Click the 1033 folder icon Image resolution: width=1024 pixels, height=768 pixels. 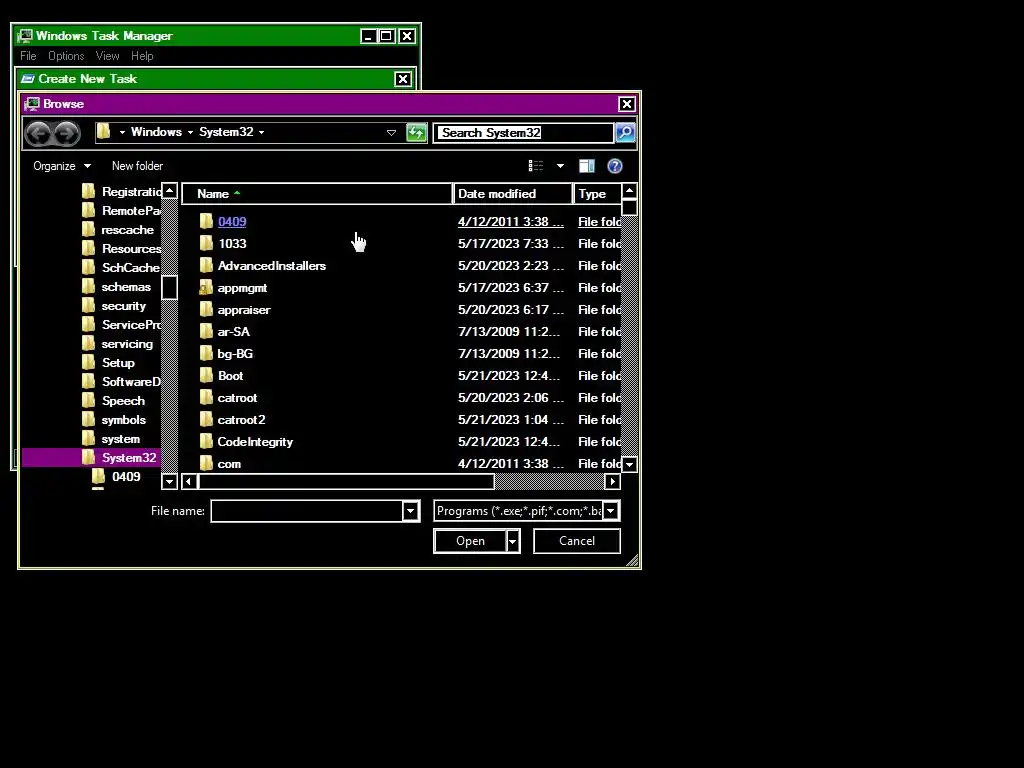click(206, 244)
